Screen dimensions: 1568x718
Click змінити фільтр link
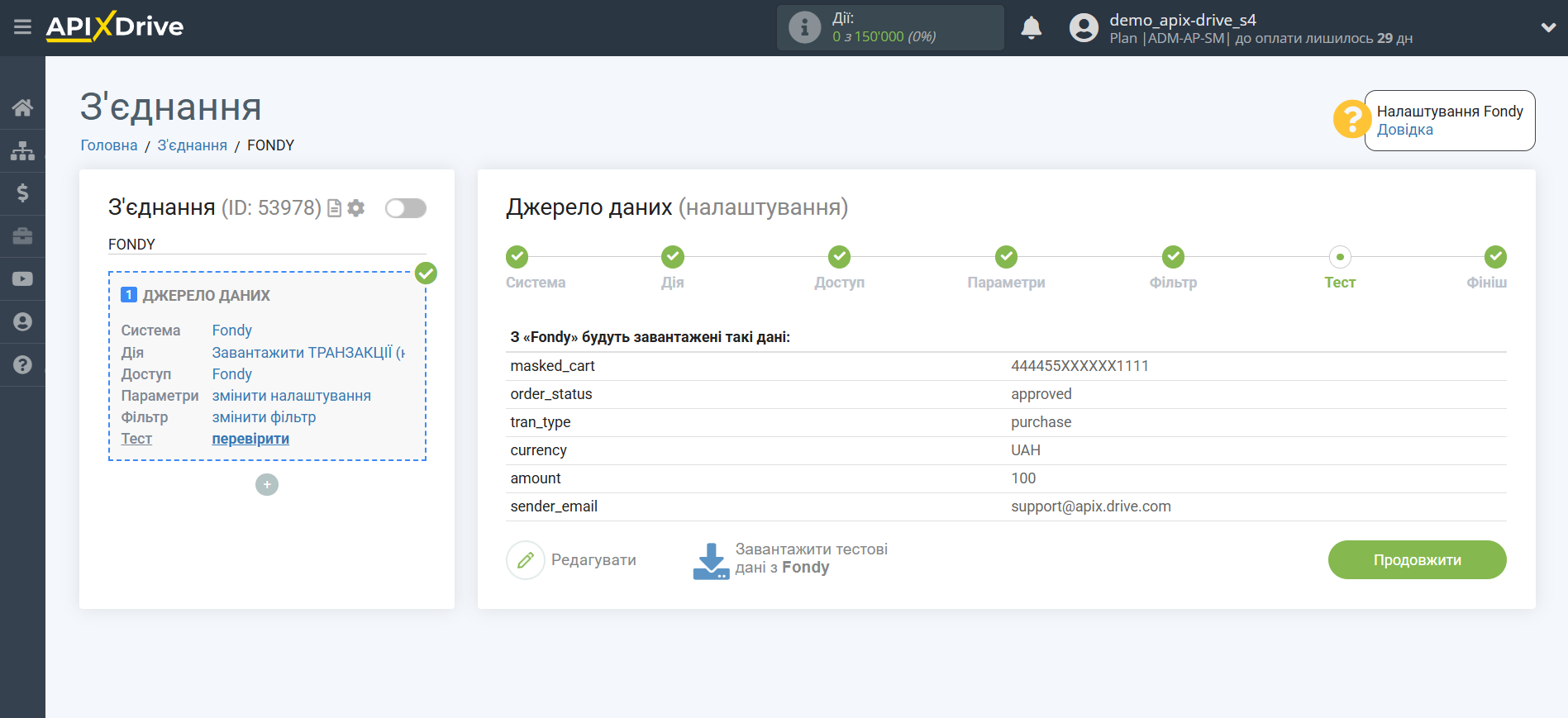pos(264,417)
